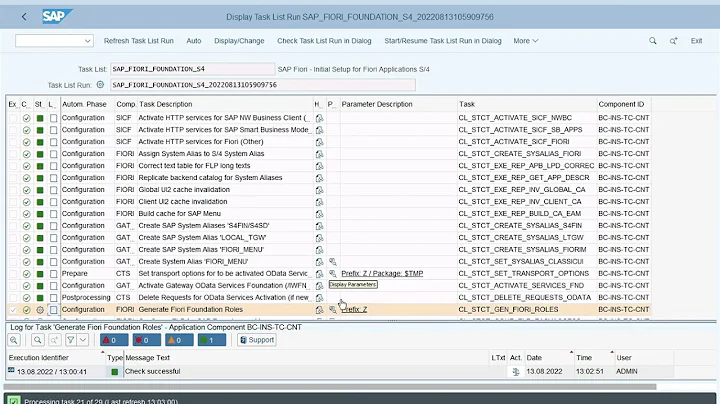The image size is (720, 404).
Task: Click running status icon of Generate Fiori Foundation Roles
Action: [40, 309]
